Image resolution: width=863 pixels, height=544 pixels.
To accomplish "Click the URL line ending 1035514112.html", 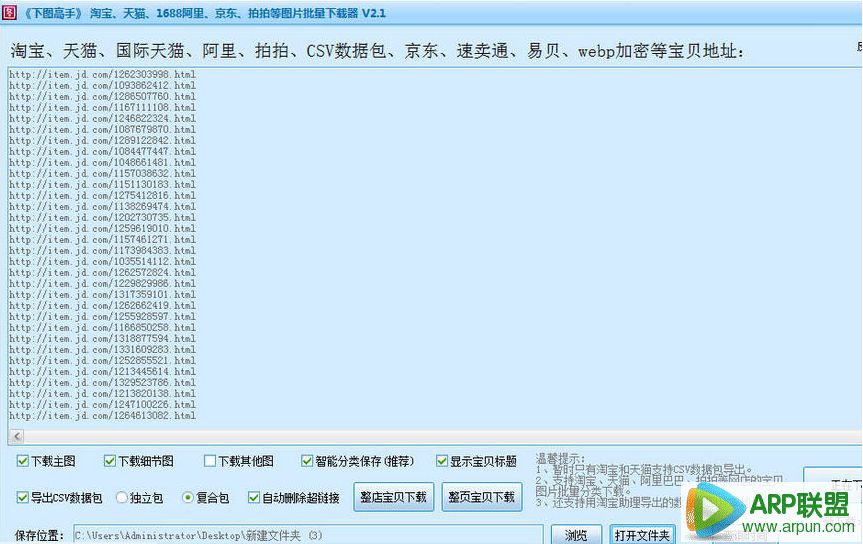I will point(102,262).
